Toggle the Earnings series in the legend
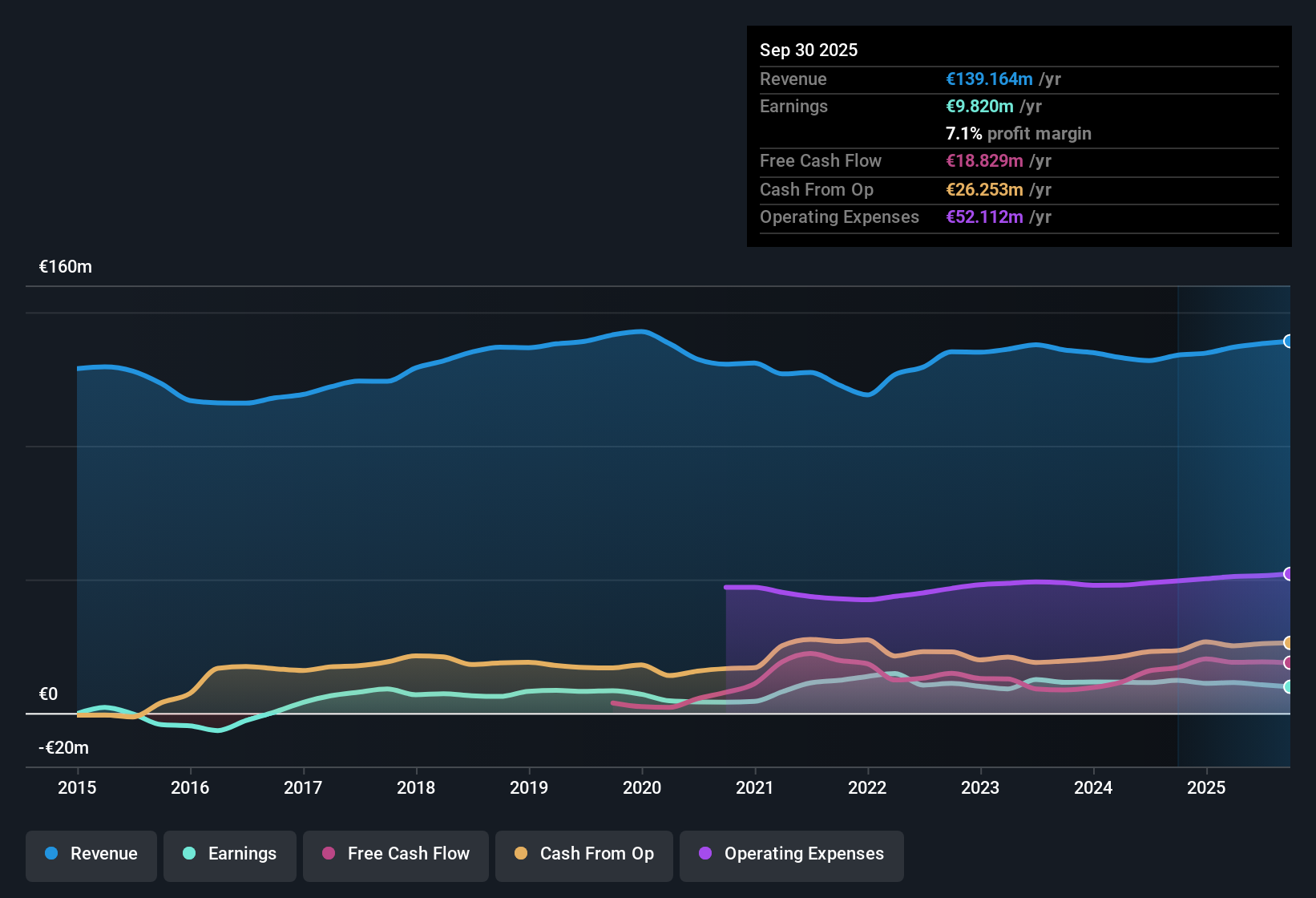 [229, 854]
